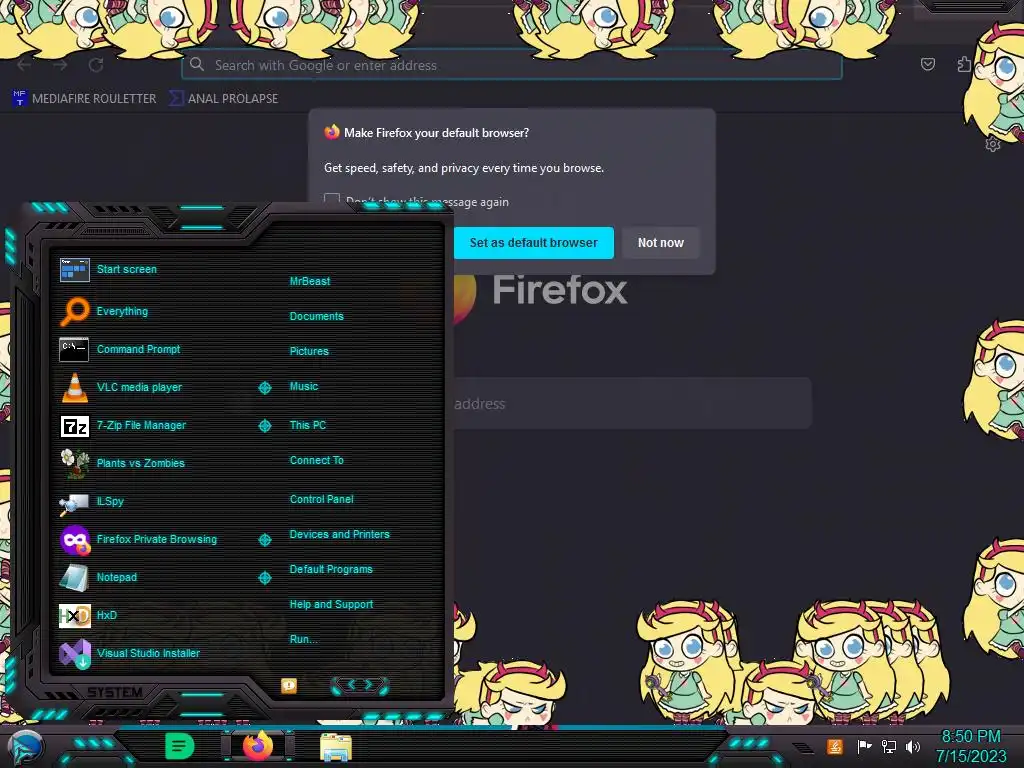The height and width of the screenshot is (768, 1024).
Task: Open the Run... dialog
Action: [x=303, y=639]
